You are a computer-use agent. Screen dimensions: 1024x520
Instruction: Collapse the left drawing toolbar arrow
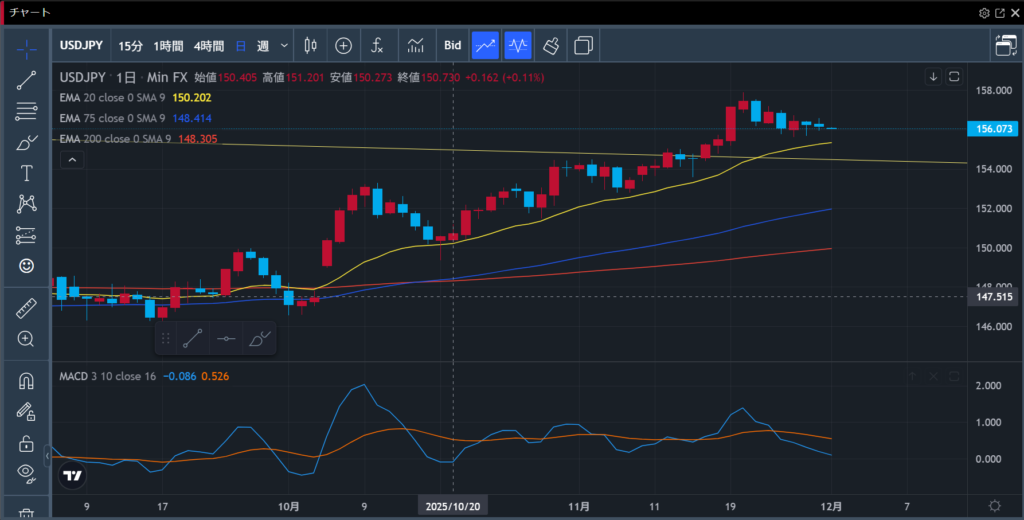48,456
